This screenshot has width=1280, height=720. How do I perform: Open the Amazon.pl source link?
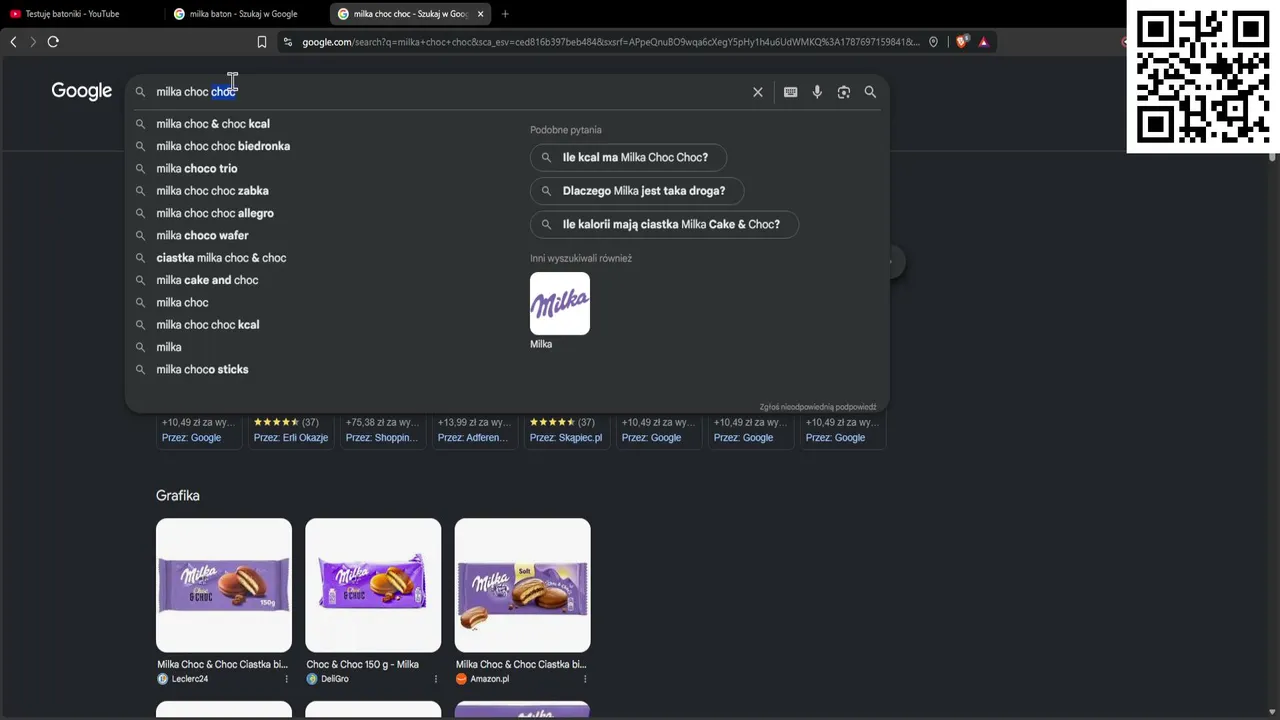coord(483,679)
